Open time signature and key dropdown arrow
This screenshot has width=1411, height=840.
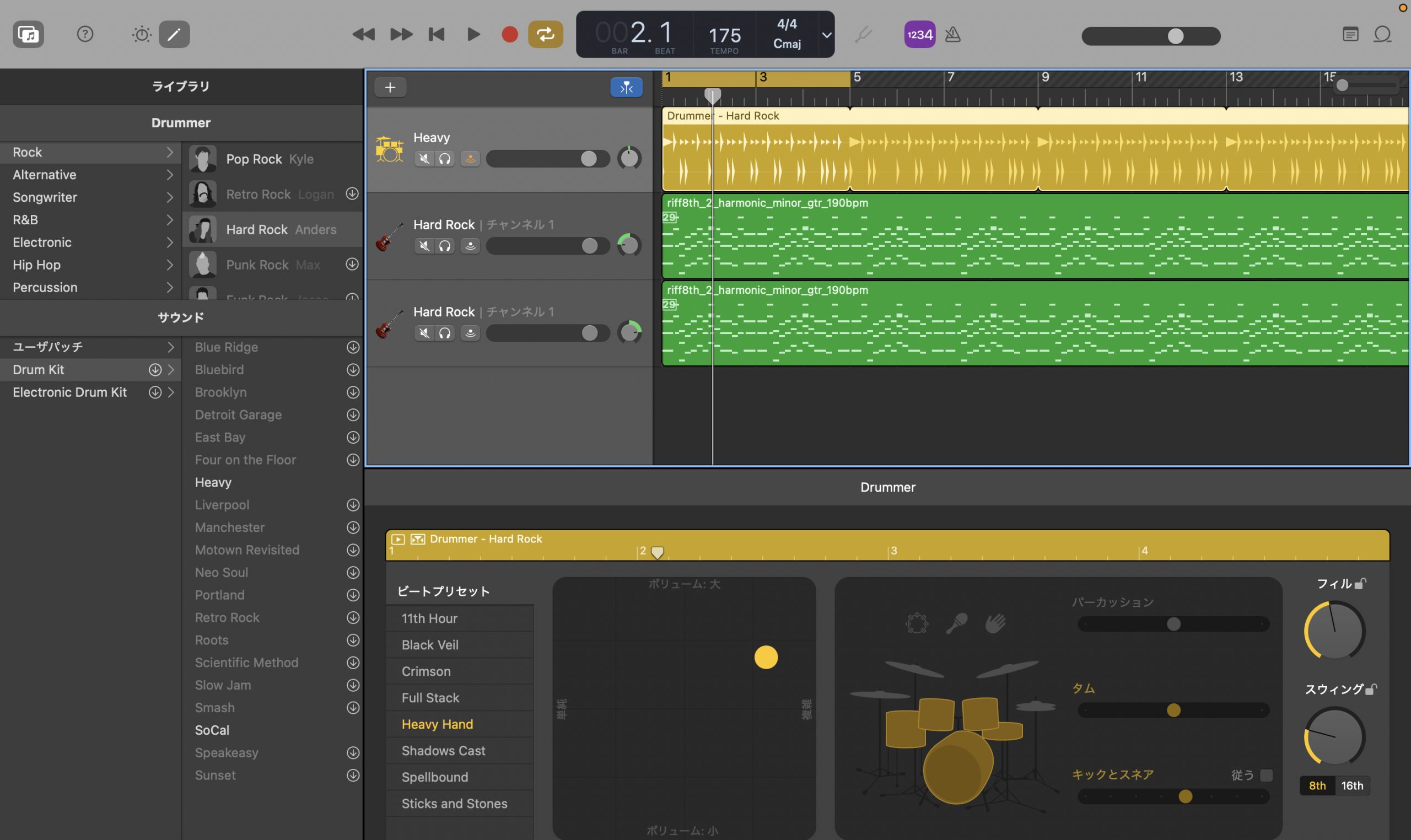coord(827,35)
